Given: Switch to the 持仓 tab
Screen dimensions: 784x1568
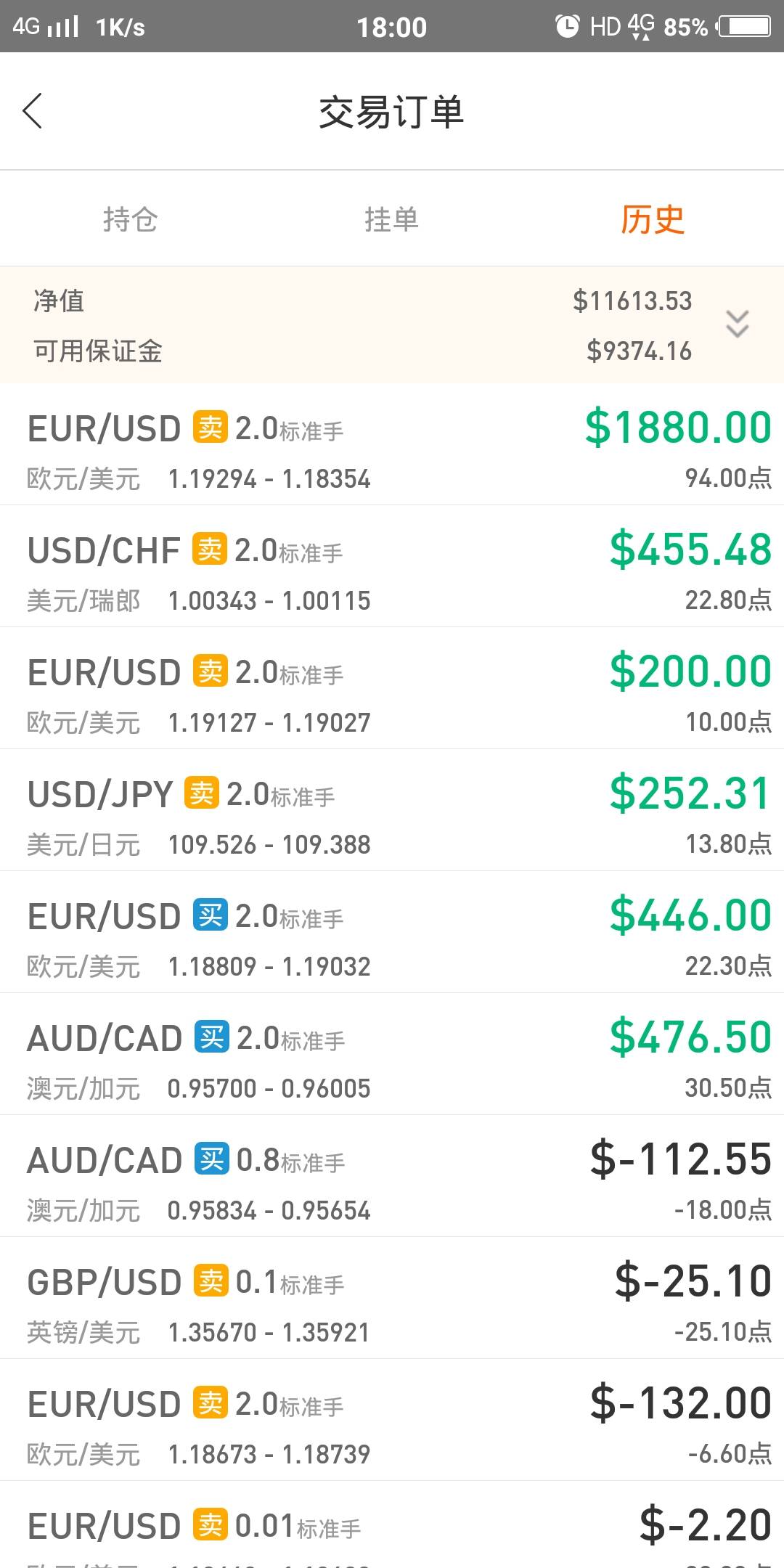Looking at the screenshot, I should [131, 219].
